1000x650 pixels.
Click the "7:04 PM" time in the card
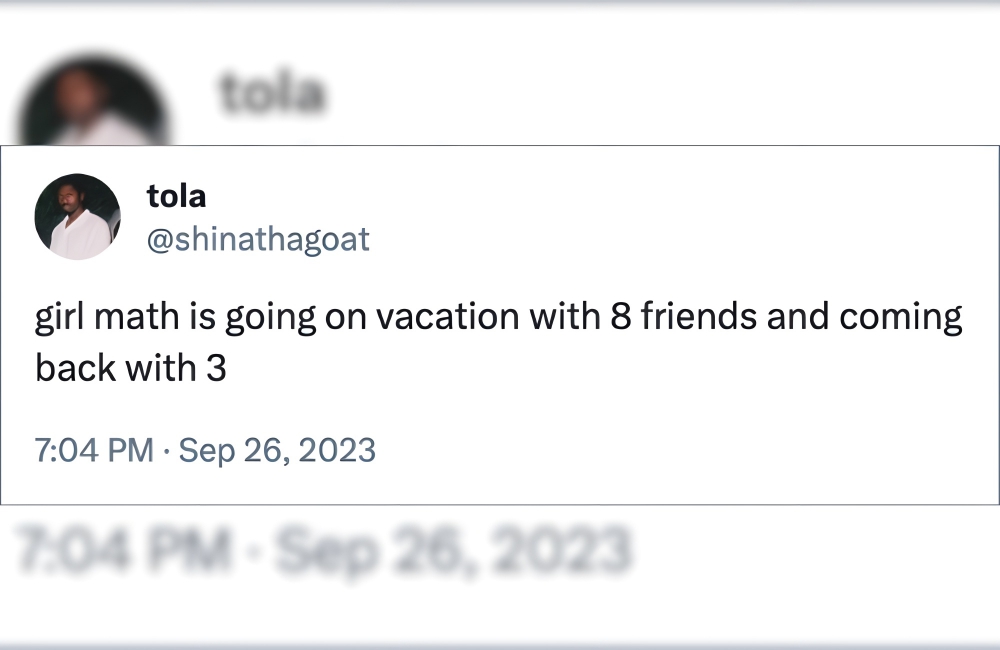click(94, 450)
